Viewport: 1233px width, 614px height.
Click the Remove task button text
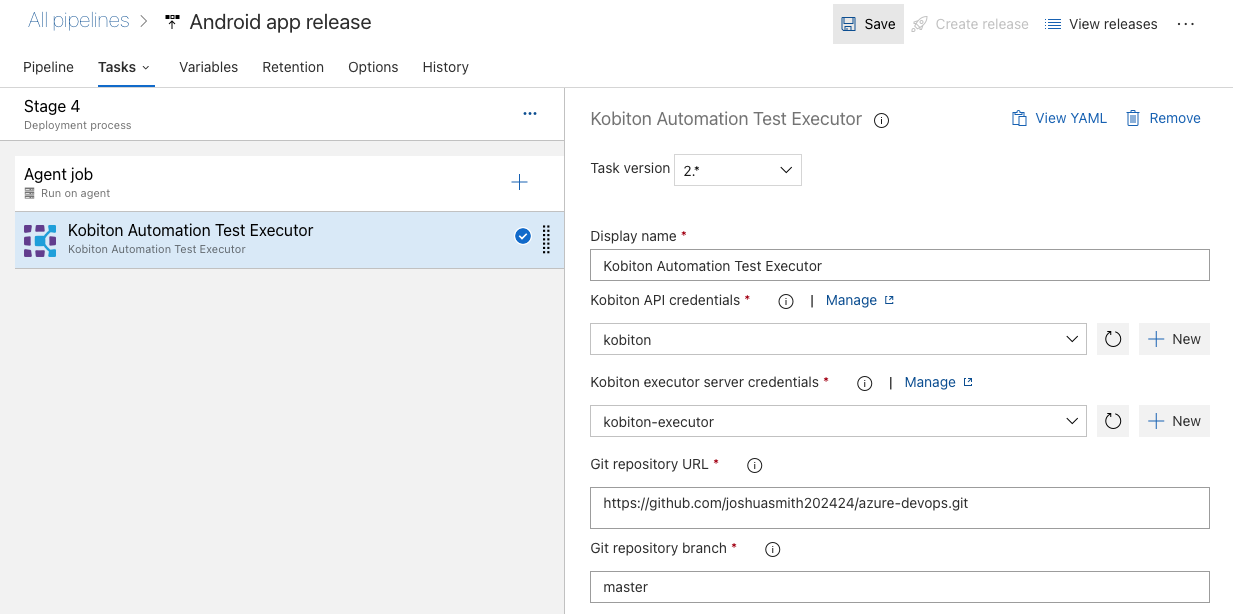click(x=1175, y=118)
